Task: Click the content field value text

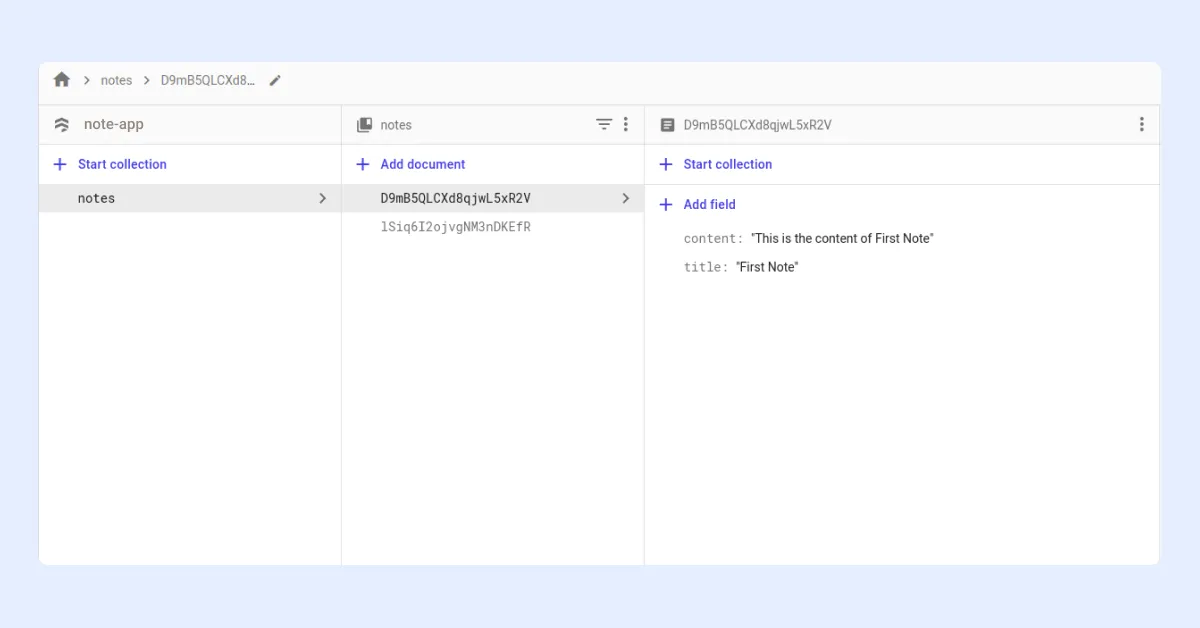Action: tap(841, 238)
